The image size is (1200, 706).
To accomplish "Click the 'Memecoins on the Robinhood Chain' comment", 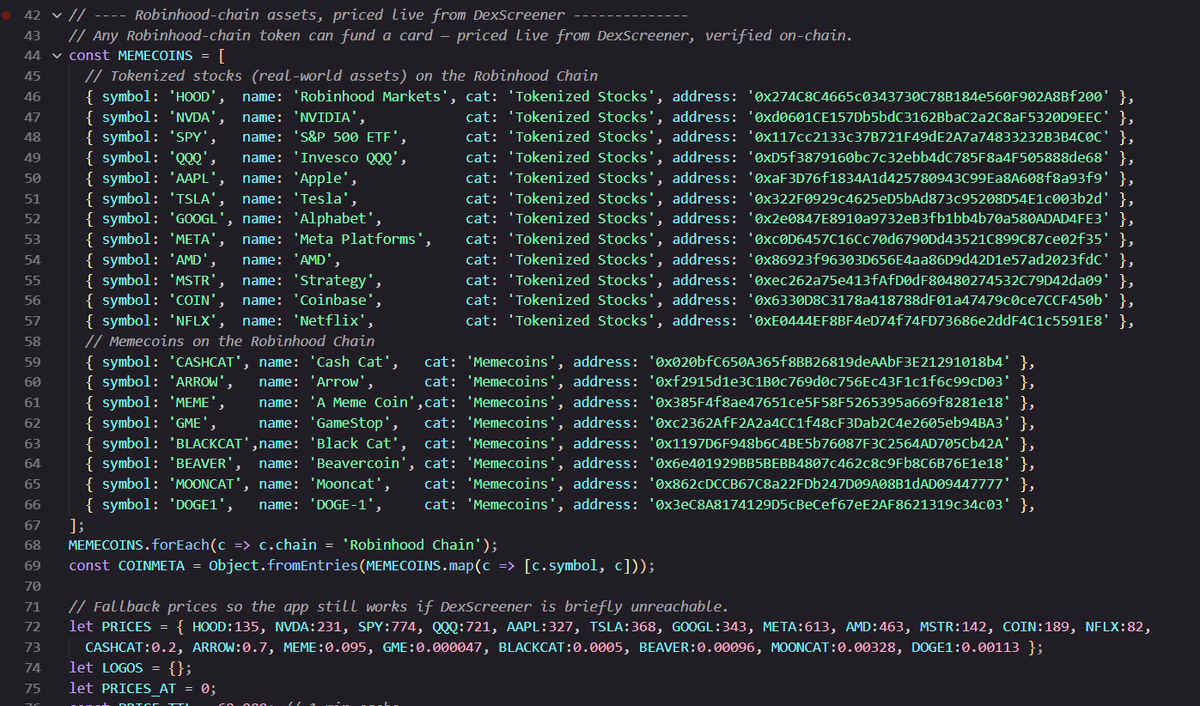I will (x=228, y=341).
